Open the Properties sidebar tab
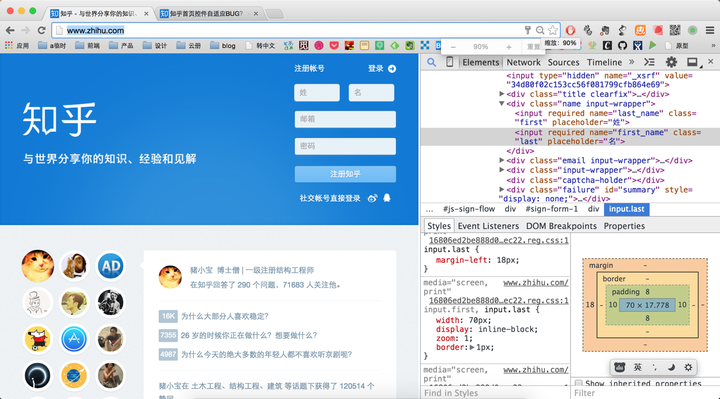720x399 pixels. 624,226
